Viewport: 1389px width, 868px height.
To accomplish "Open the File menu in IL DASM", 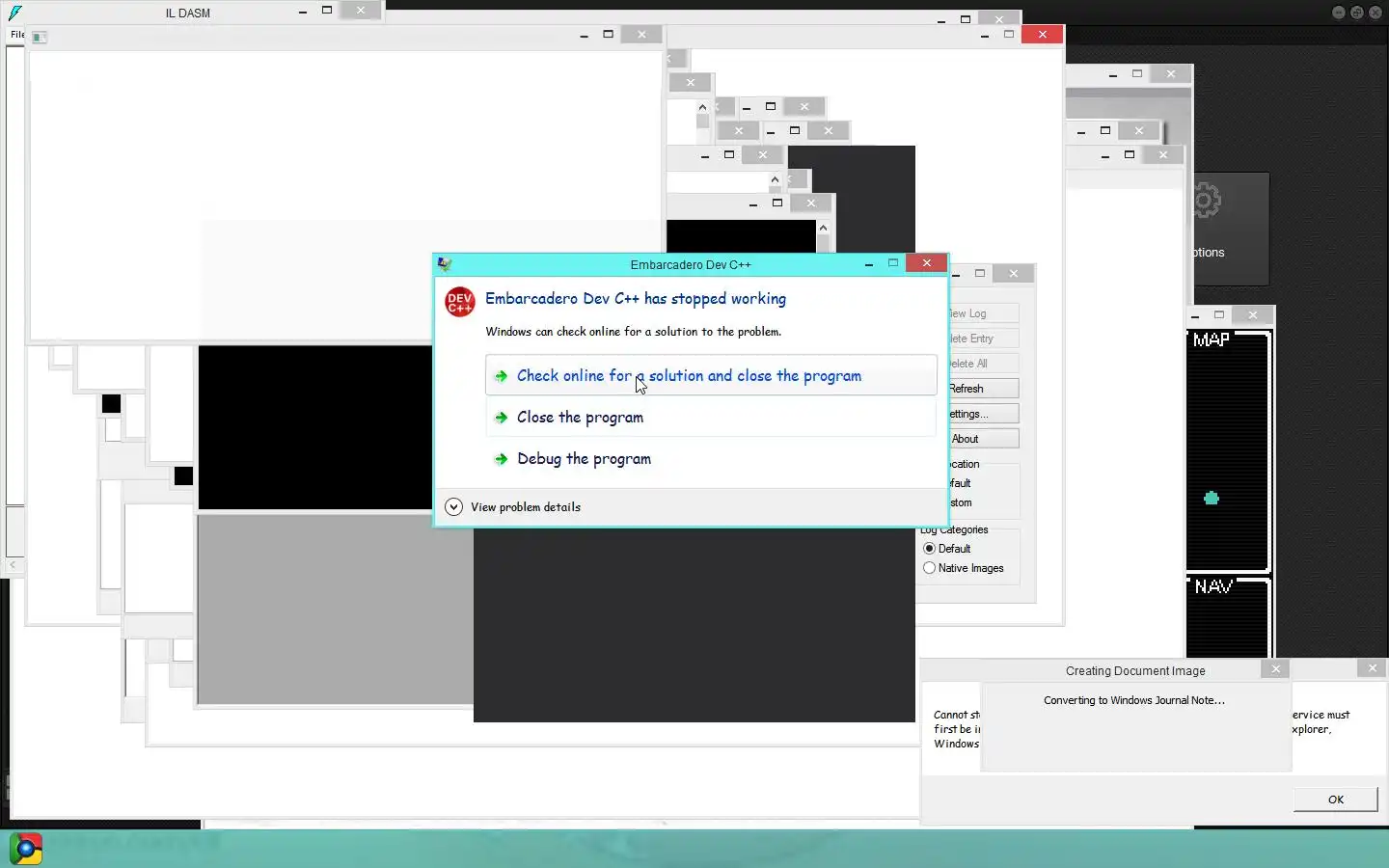I will (x=16, y=34).
